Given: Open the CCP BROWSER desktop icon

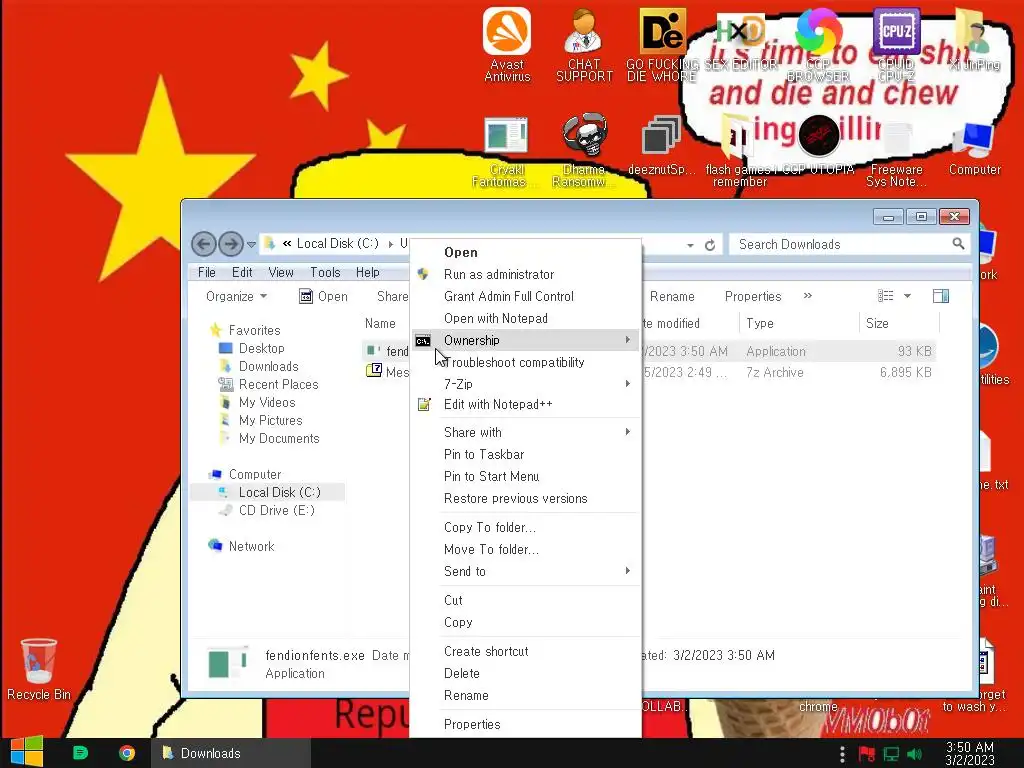Looking at the screenshot, I should [x=818, y=44].
